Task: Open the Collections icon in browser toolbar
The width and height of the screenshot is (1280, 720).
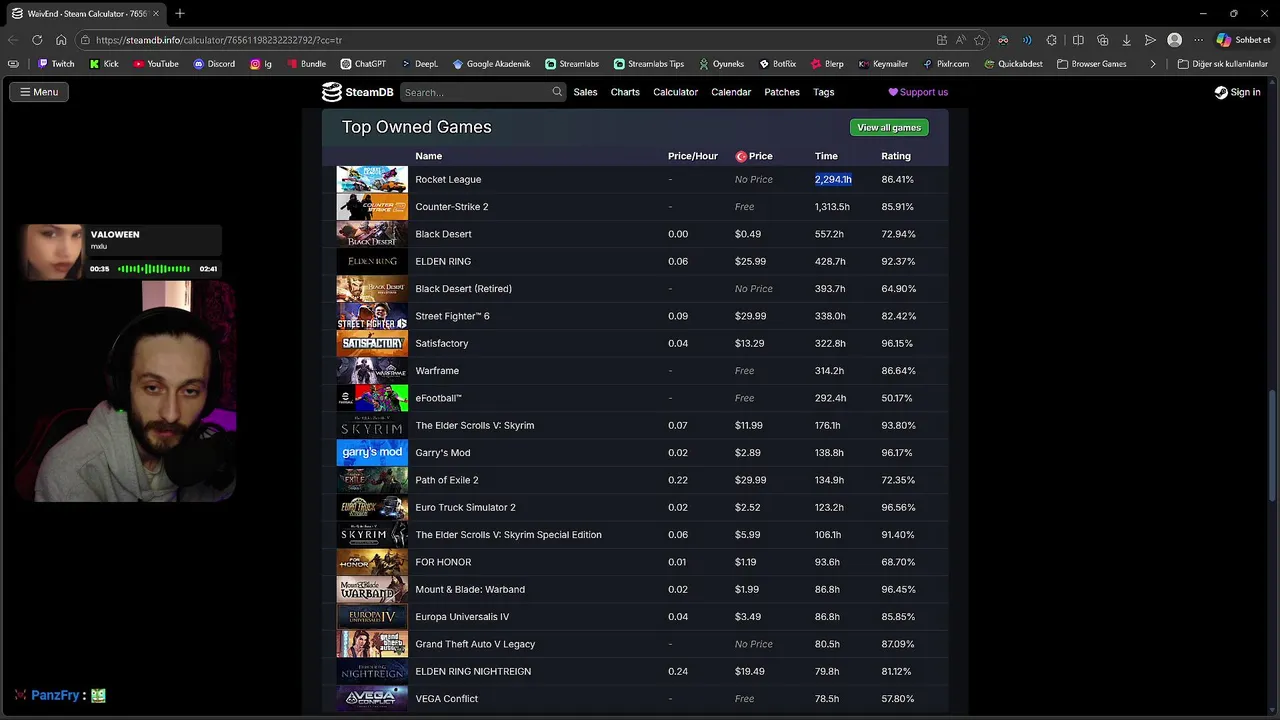Action: pos(1103,40)
